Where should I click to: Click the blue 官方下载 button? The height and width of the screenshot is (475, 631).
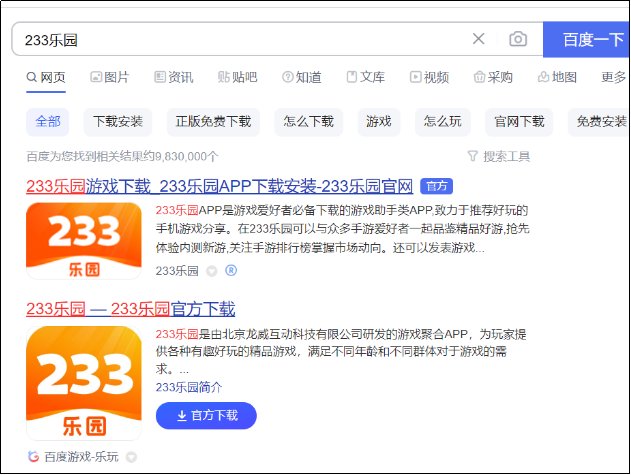pyautogui.click(x=206, y=415)
